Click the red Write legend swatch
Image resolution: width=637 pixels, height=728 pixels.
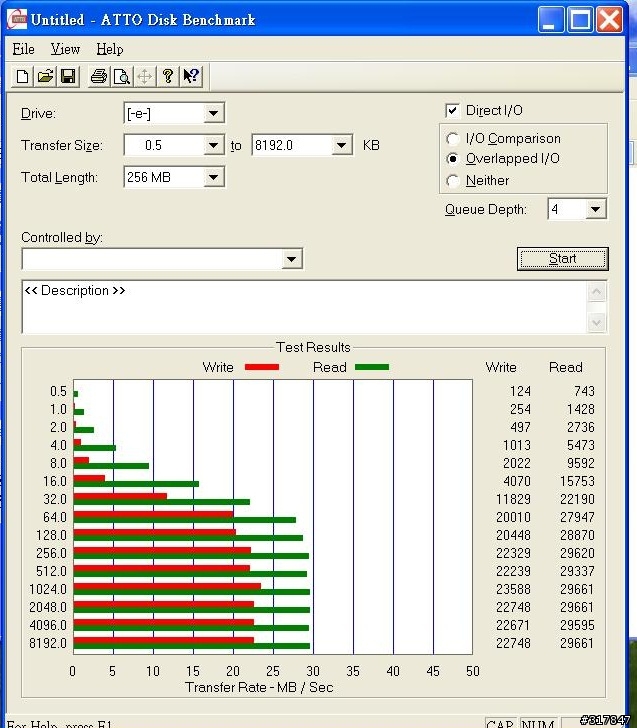pyautogui.click(x=262, y=367)
